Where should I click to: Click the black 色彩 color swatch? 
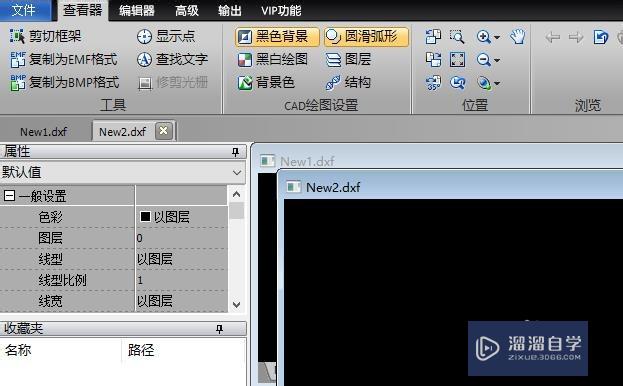pyautogui.click(x=145, y=216)
